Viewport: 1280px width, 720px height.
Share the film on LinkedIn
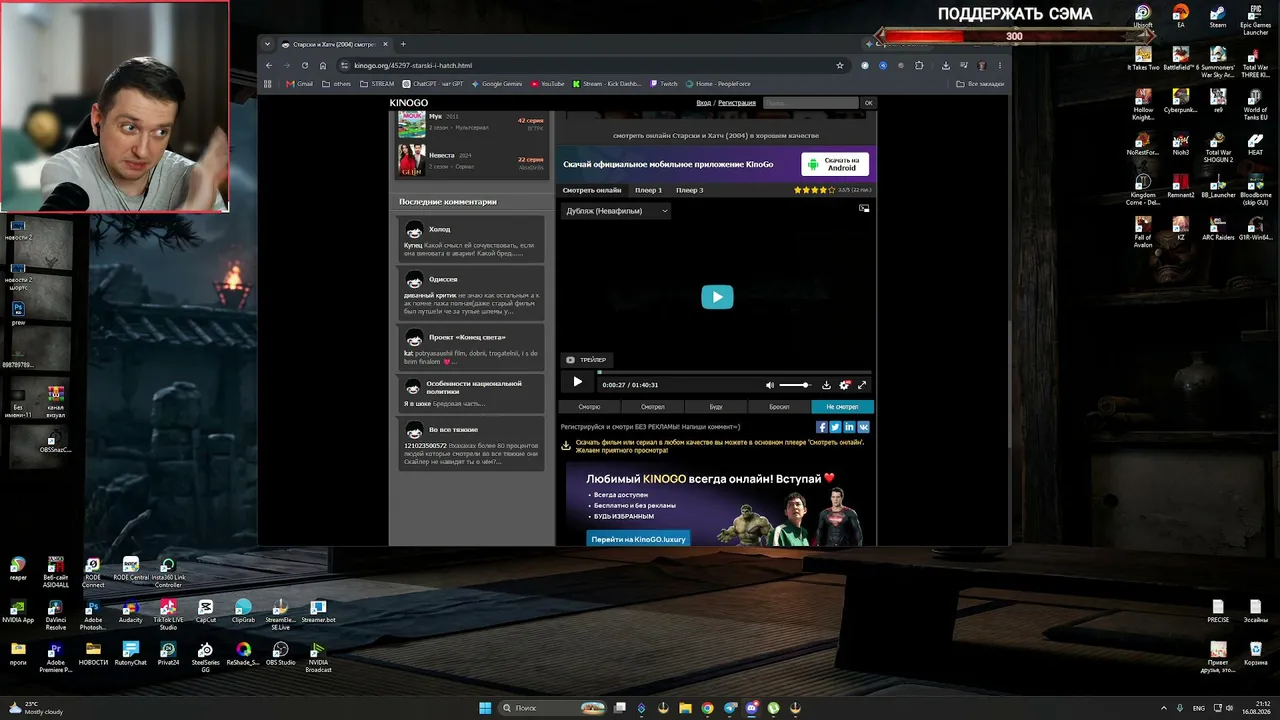pos(850,427)
